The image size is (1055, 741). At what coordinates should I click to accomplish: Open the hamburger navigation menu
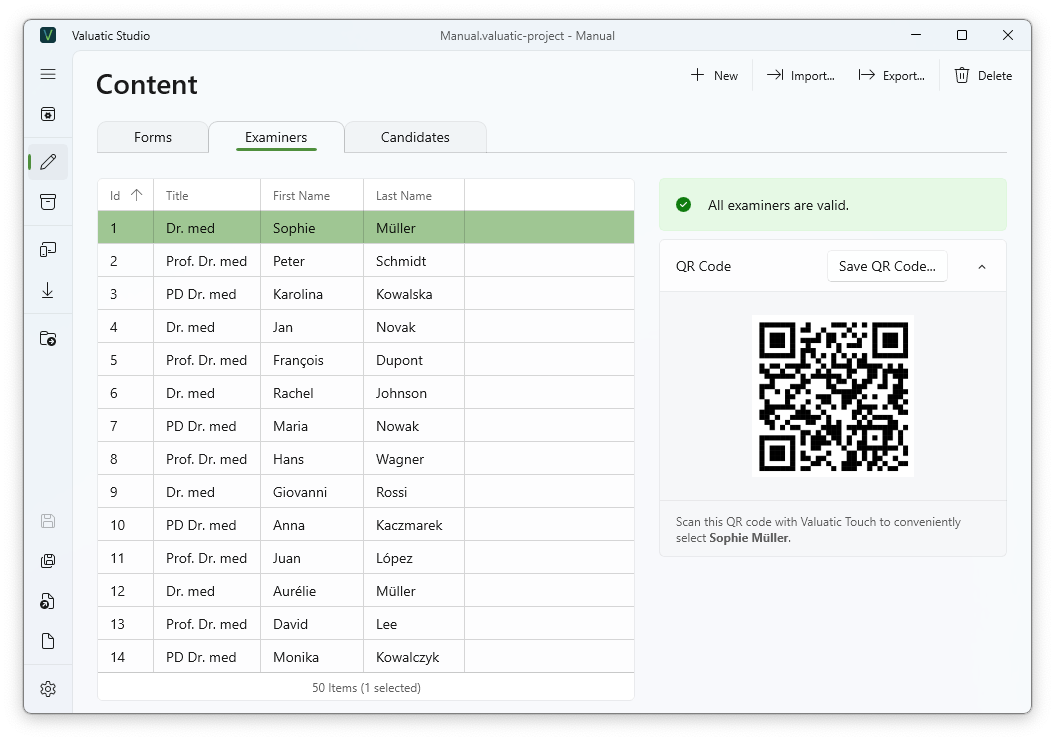[x=48, y=74]
